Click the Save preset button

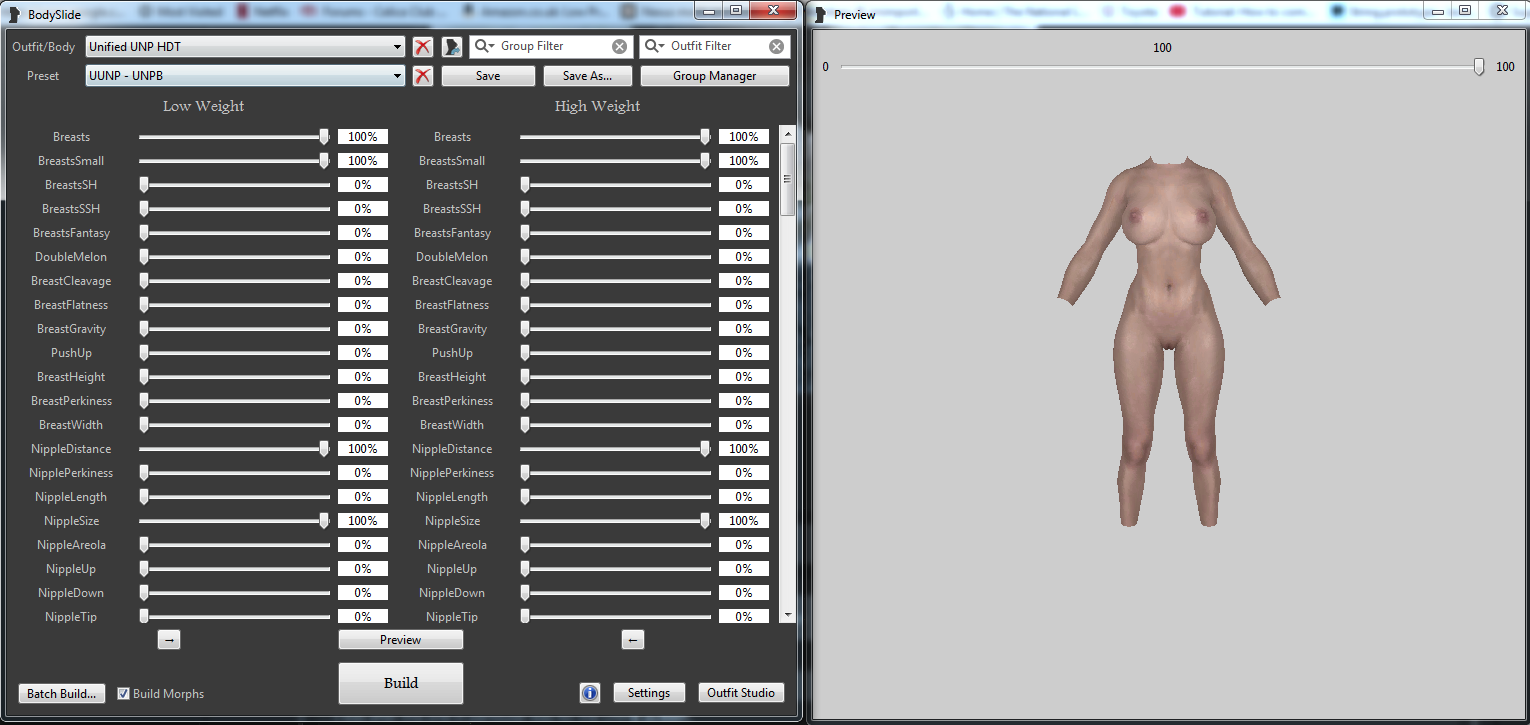(488, 76)
